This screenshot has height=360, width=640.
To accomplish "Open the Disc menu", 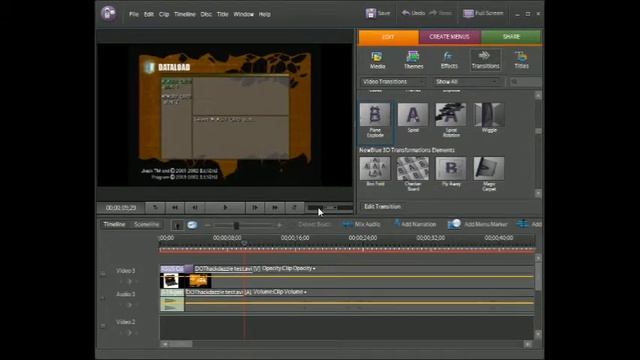I will click(x=206, y=14).
